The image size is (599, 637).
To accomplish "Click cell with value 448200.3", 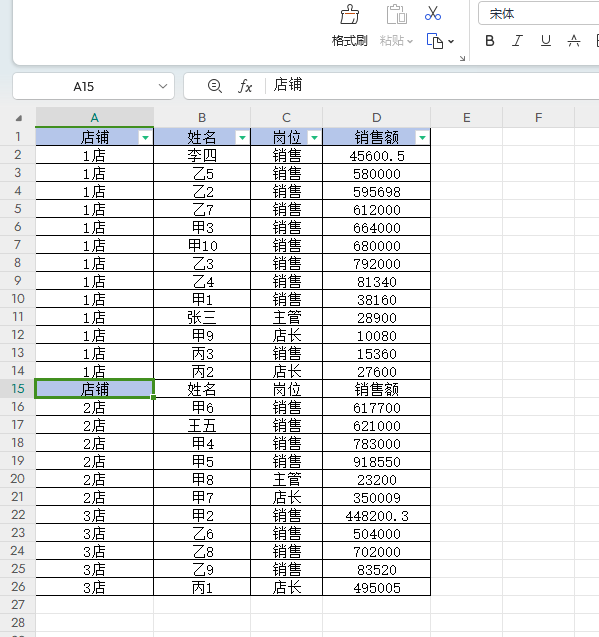I will (x=377, y=515).
